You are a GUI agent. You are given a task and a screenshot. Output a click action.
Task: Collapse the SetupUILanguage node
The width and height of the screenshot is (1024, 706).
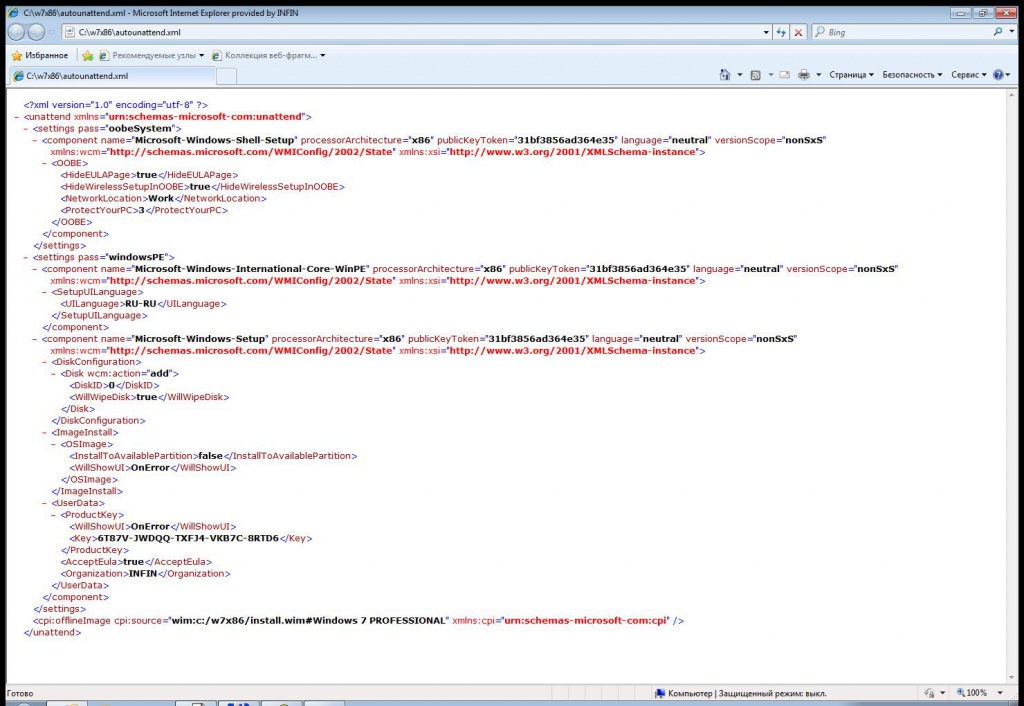click(44, 292)
